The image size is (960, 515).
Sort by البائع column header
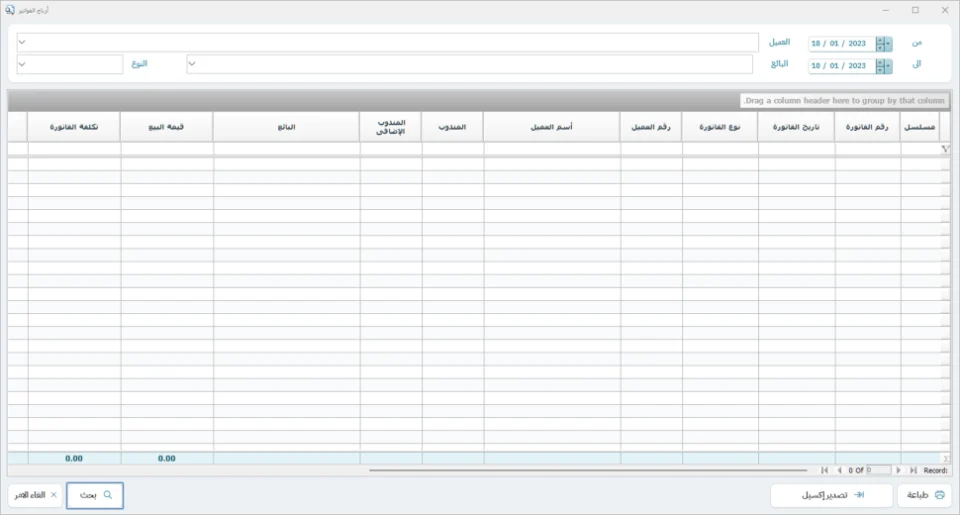287,127
